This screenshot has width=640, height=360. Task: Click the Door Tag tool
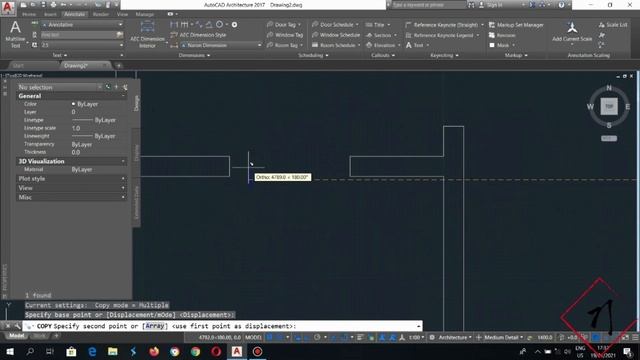(284, 25)
